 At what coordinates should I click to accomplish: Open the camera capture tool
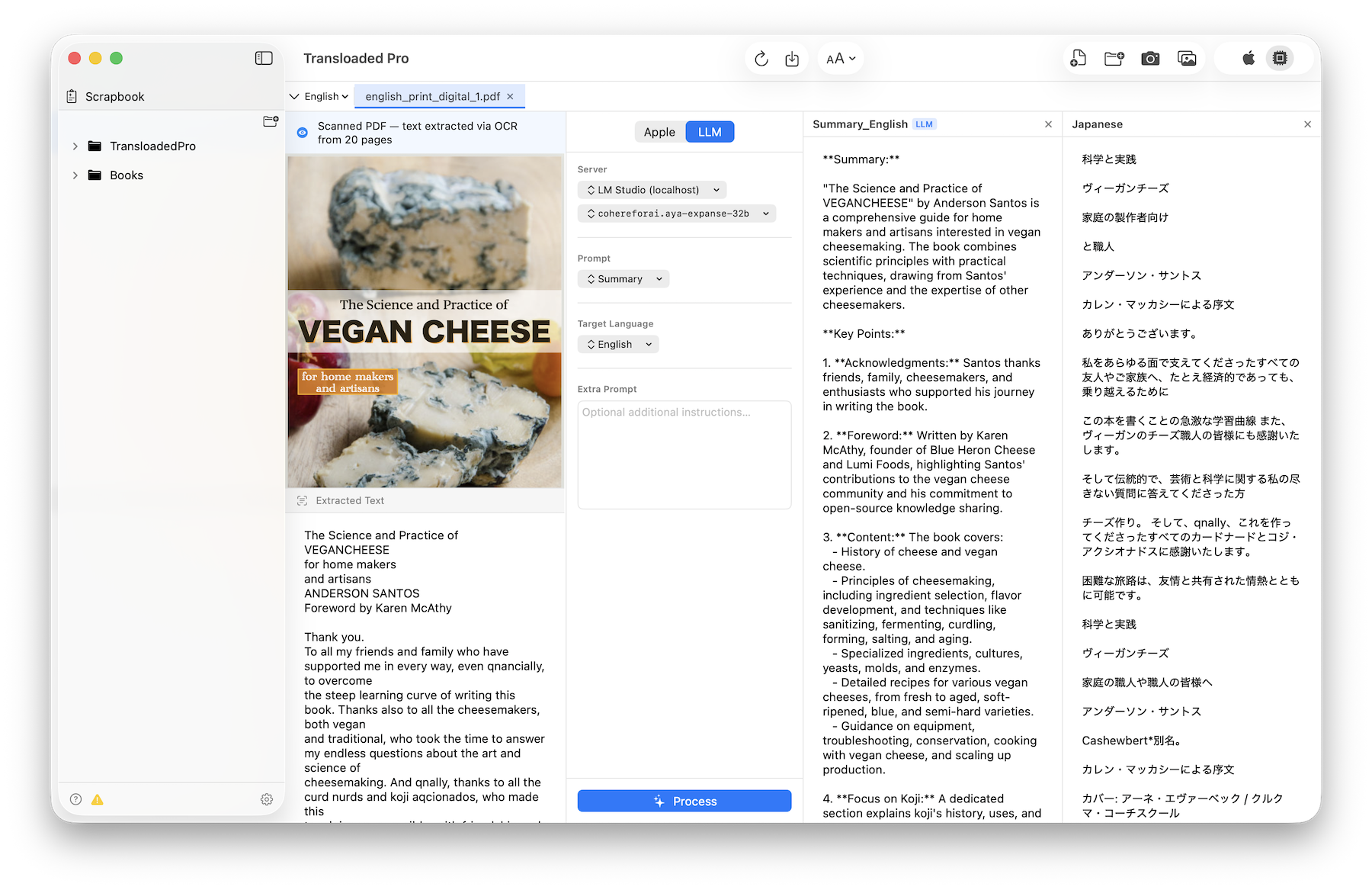[x=1150, y=58]
